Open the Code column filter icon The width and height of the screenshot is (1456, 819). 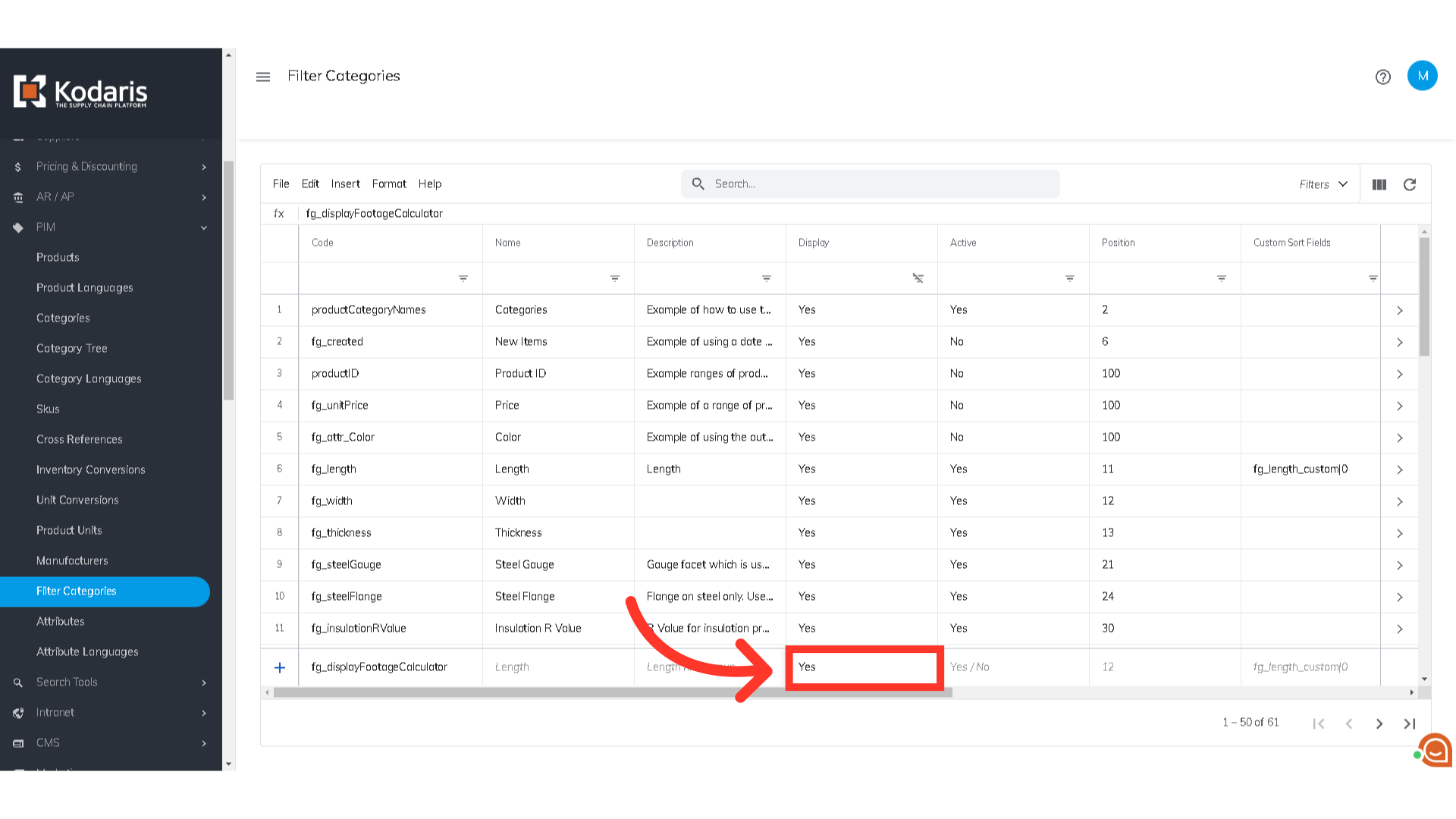click(x=463, y=278)
